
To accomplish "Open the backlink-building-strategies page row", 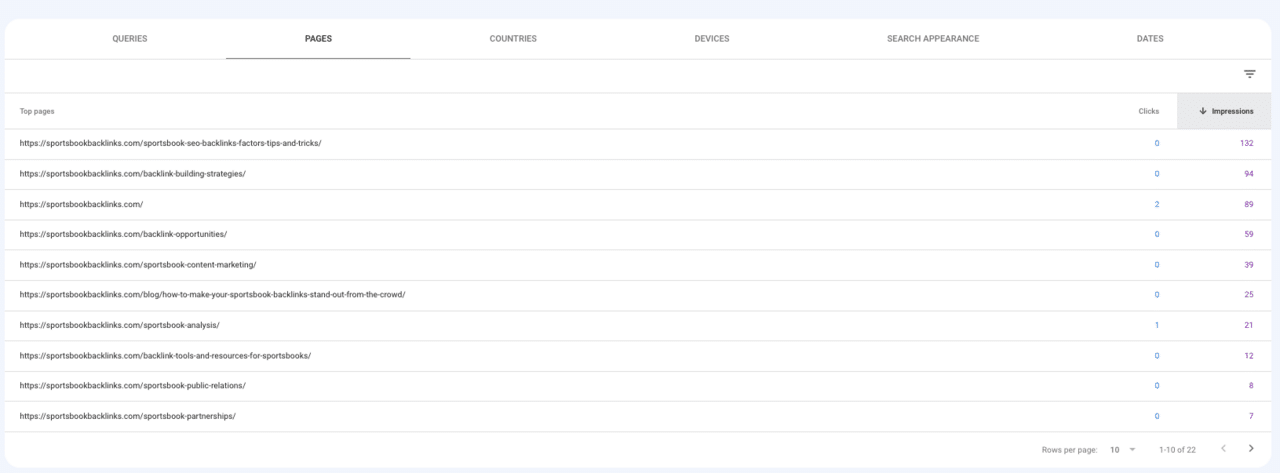I will coord(638,174).
